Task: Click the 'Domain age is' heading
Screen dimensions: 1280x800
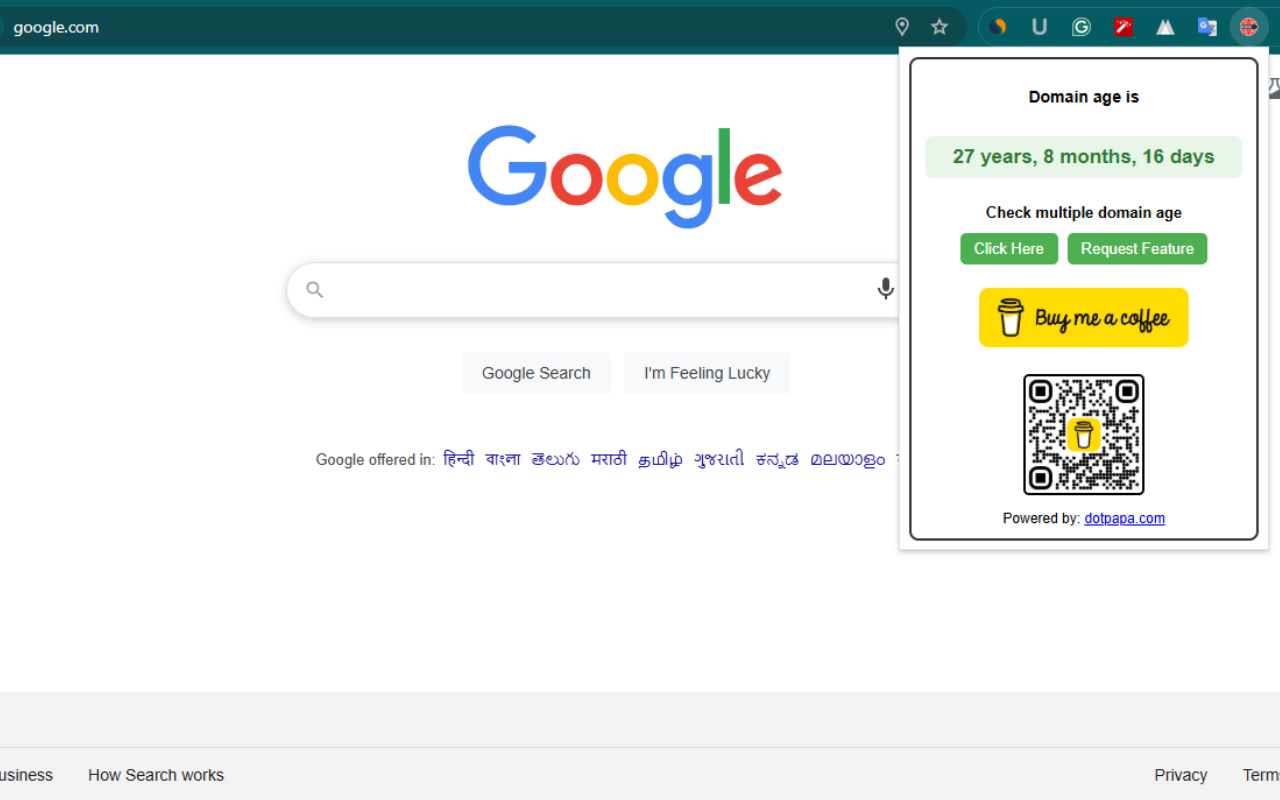Action: [x=1083, y=97]
